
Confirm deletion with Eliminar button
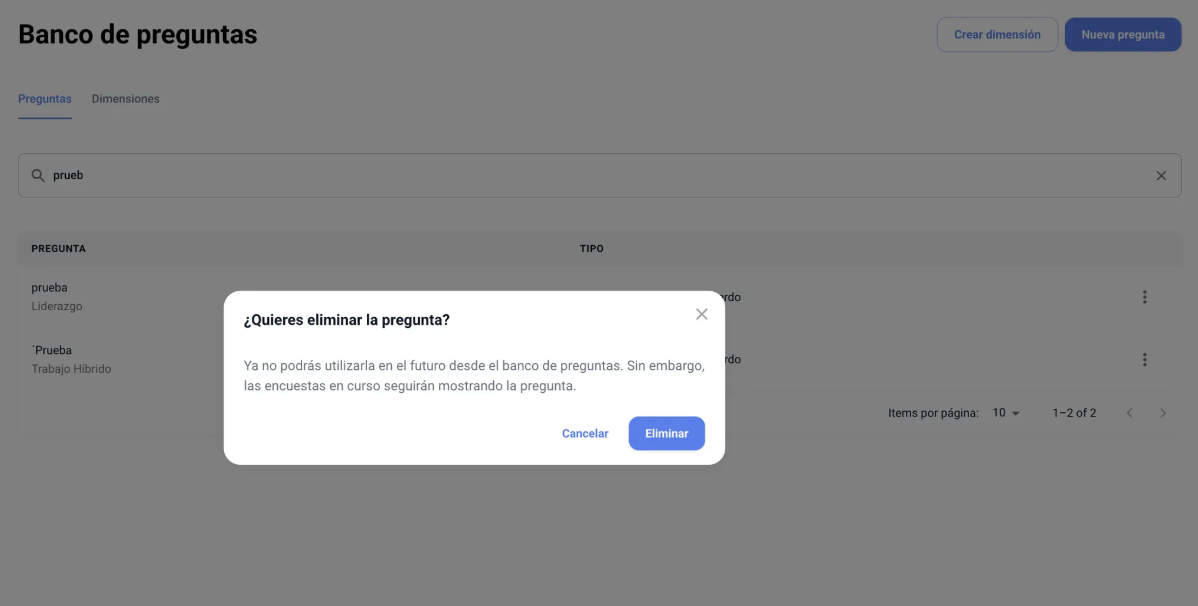666,434
